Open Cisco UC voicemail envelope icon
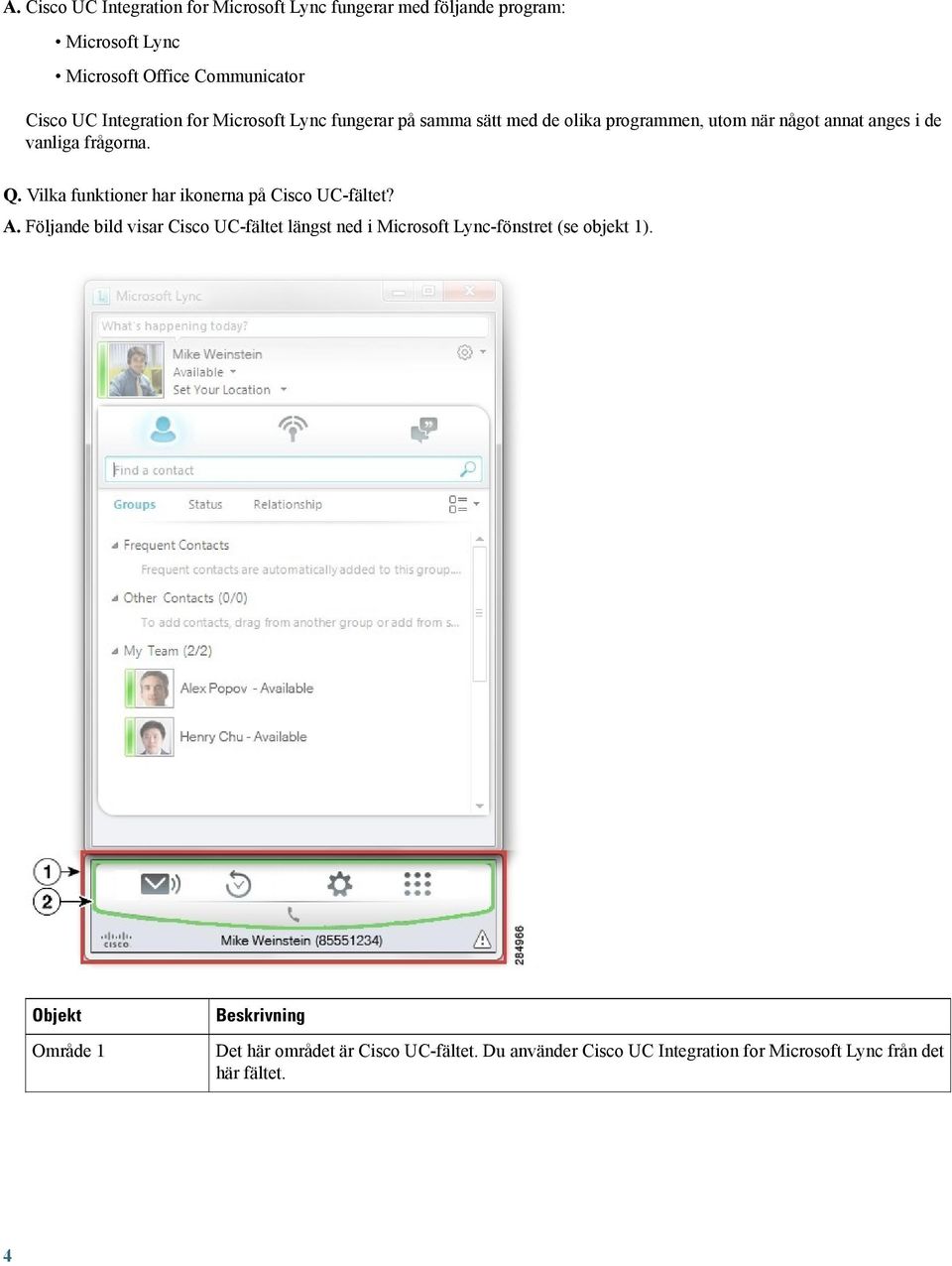 pos(160,883)
